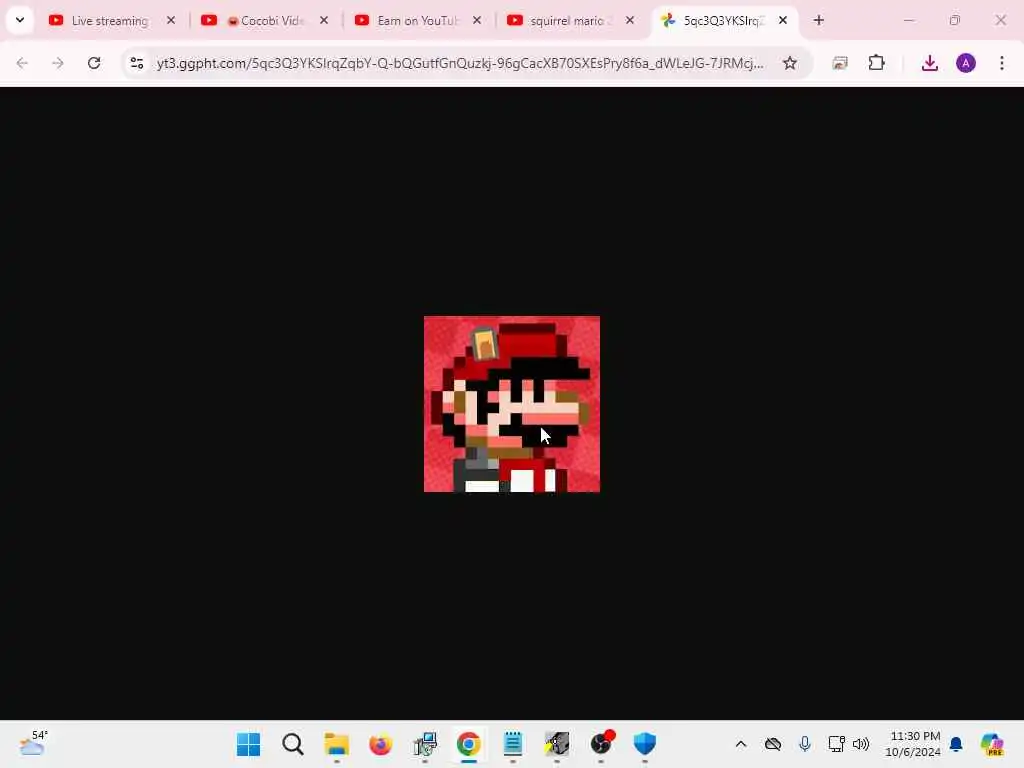Close the Earn on YouTube tab
Image resolution: width=1024 pixels, height=768 pixels.
[477, 20]
